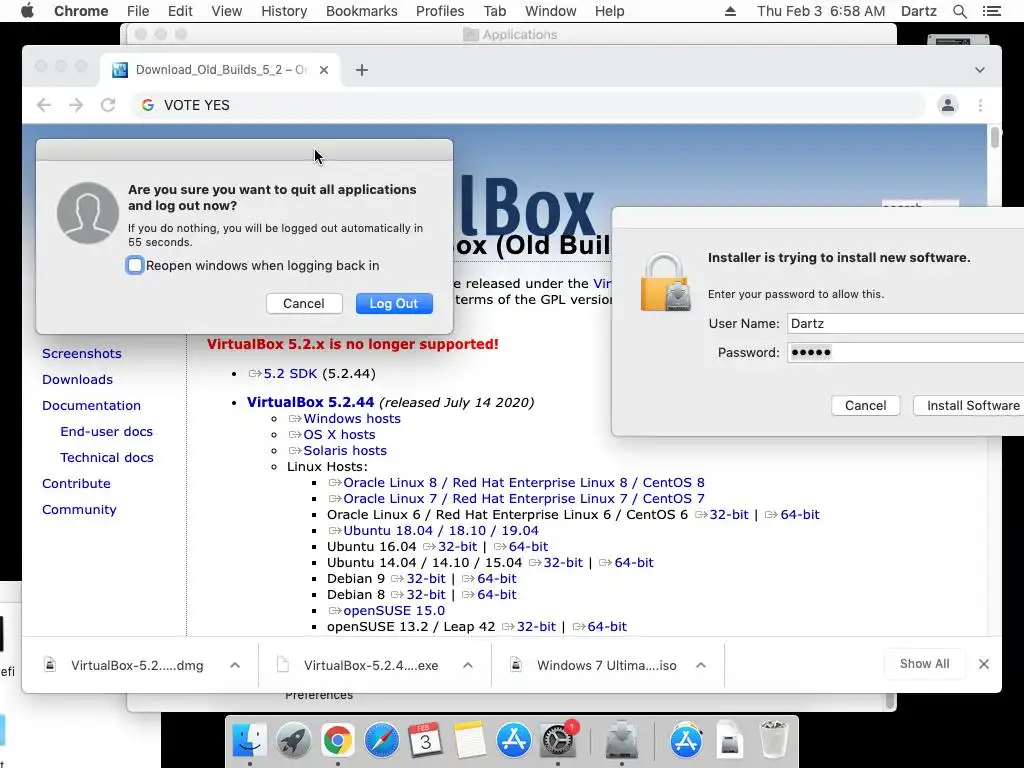Open Debian 9 64-bit link
The height and width of the screenshot is (768, 1024).
tap(496, 579)
